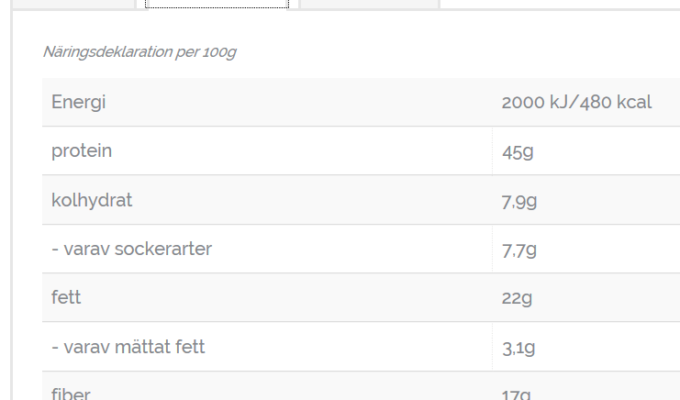Click the varav mättat fett label
Image resolution: width=680 pixels, height=400 pixels.
click(128, 347)
